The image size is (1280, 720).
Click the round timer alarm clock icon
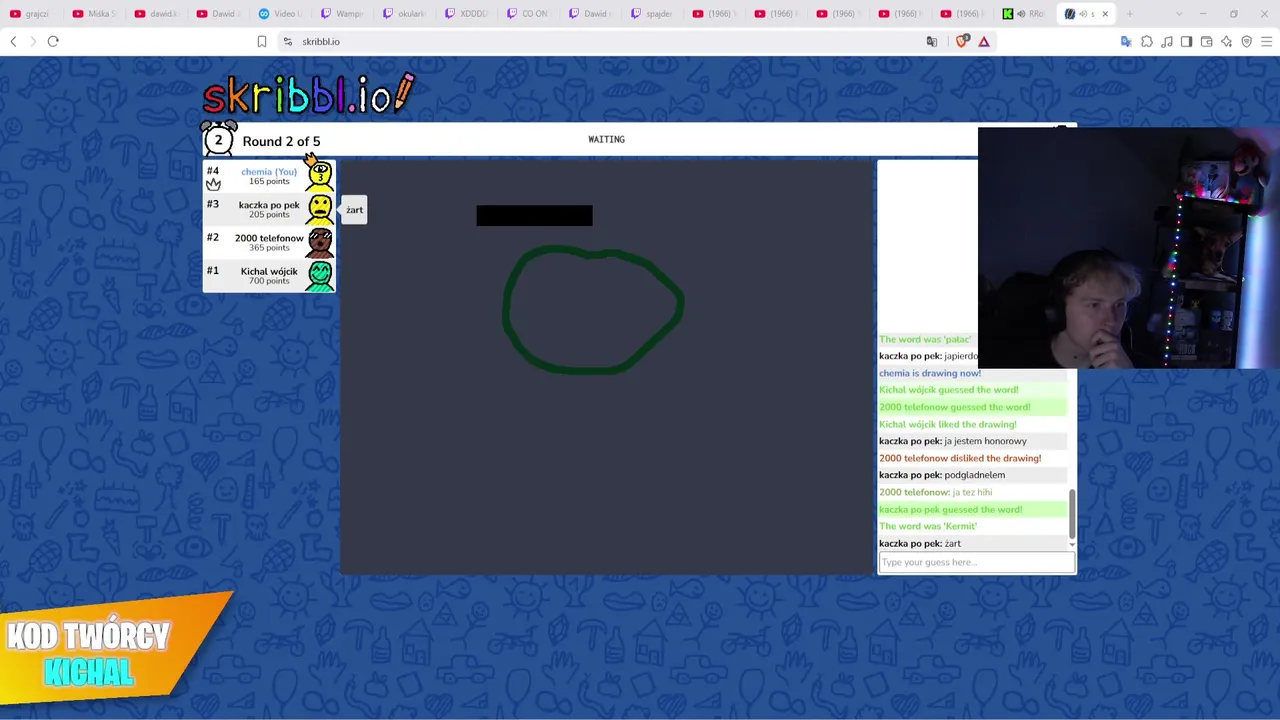pos(218,140)
